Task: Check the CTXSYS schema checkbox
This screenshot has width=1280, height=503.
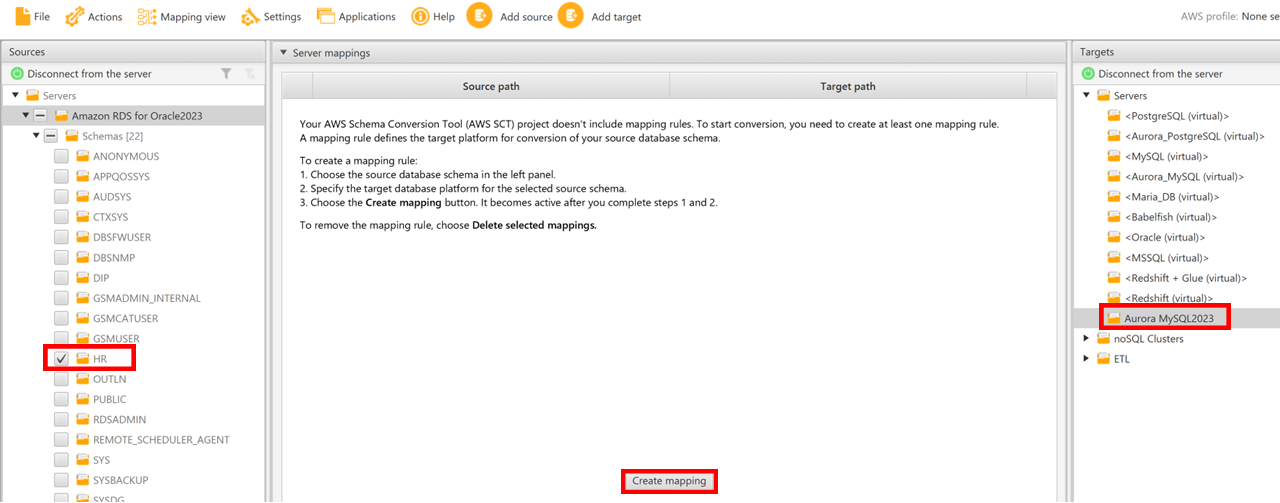Action: point(61,217)
